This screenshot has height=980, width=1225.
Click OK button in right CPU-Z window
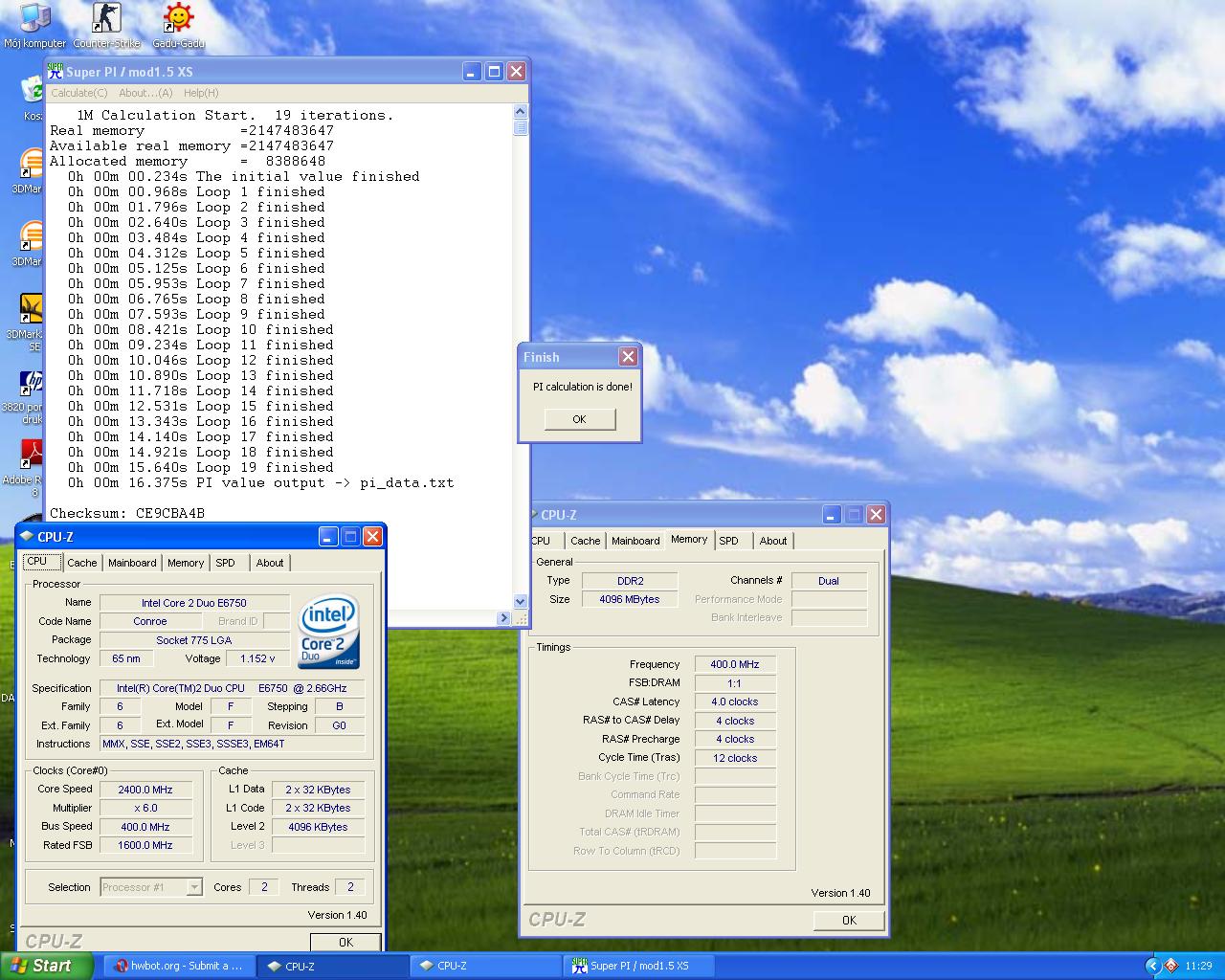pyautogui.click(x=849, y=920)
